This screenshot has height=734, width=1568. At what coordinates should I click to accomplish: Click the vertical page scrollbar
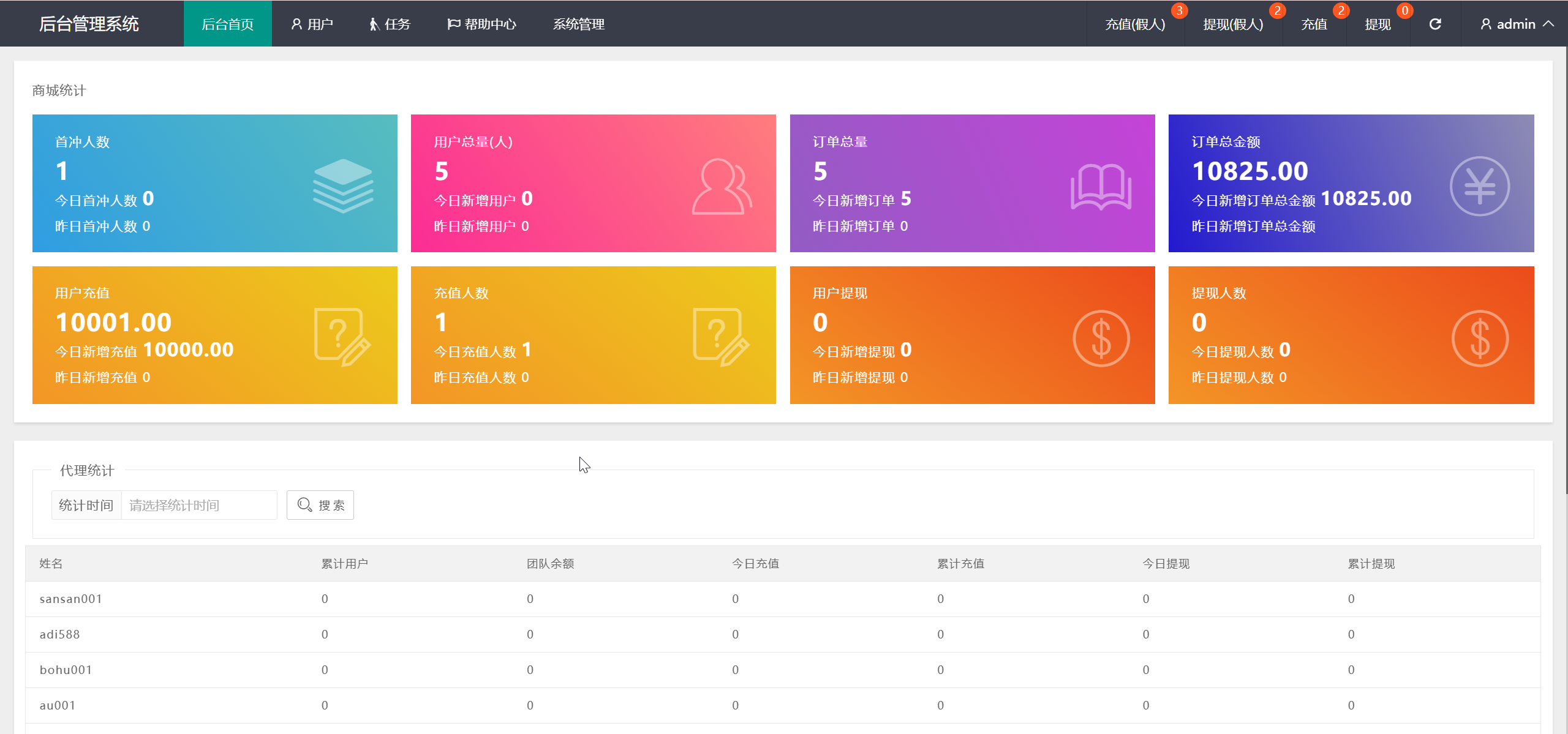[1566, 269]
